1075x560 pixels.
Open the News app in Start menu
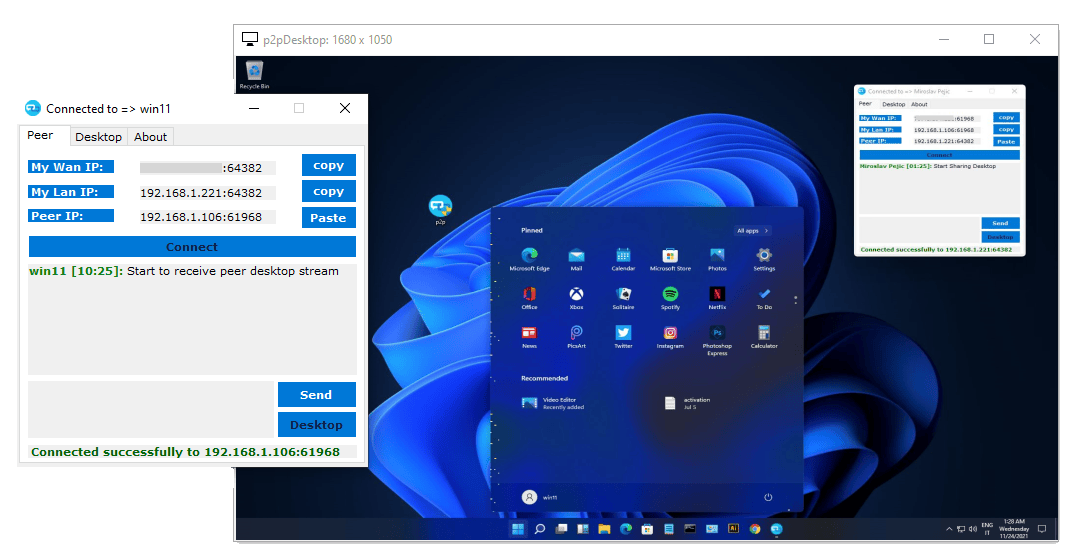tap(529, 337)
